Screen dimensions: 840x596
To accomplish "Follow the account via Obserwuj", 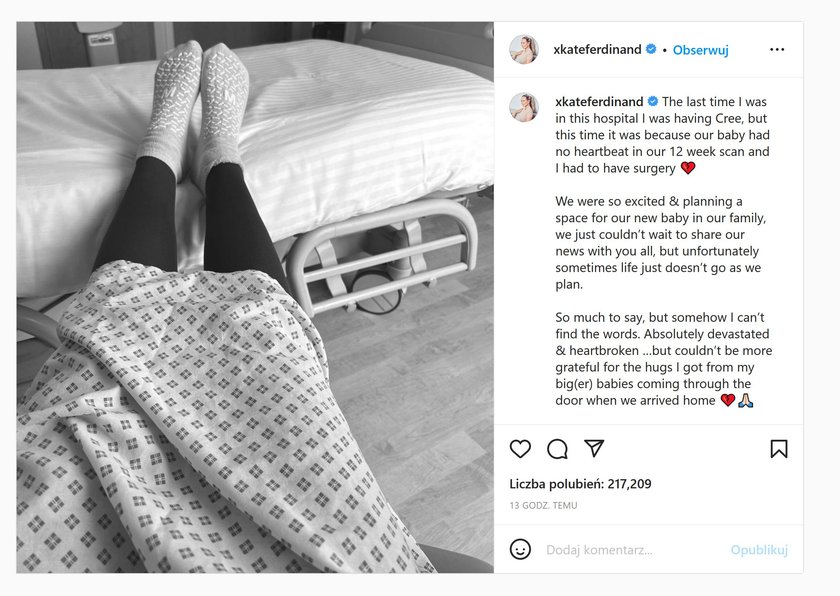I will pos(701,50).
